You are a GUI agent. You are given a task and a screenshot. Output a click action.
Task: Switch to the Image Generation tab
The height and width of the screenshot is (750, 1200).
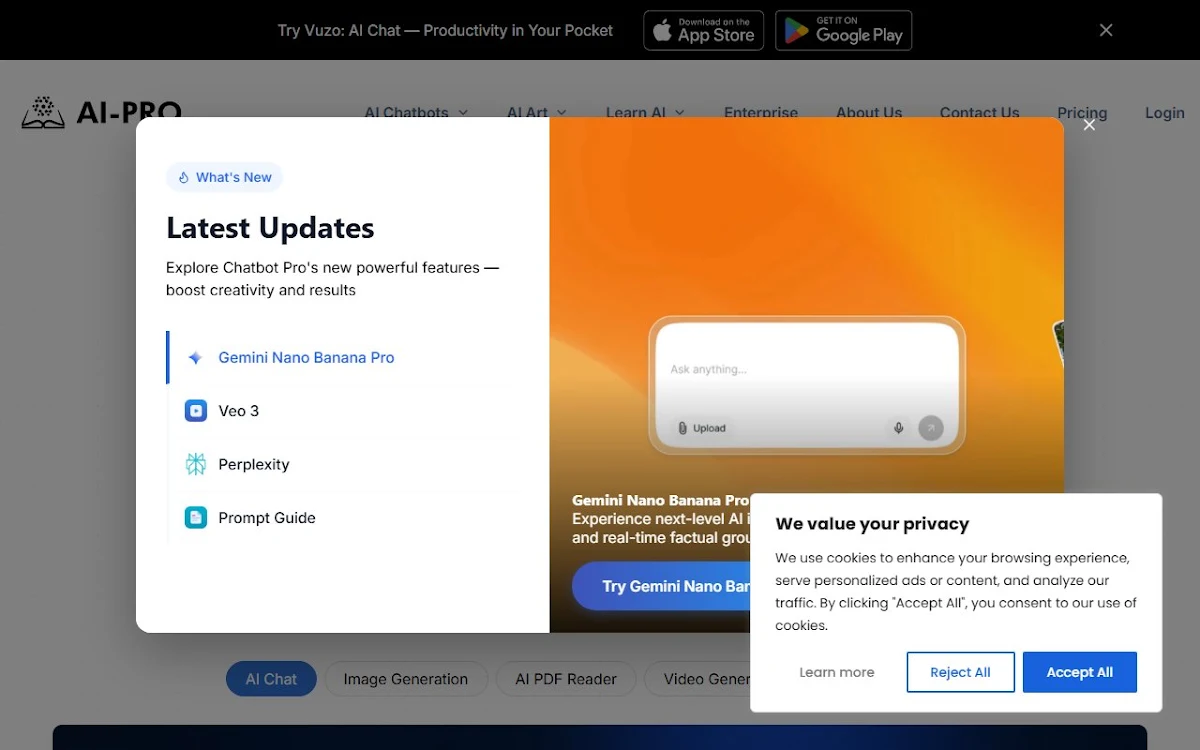(406, 679)
